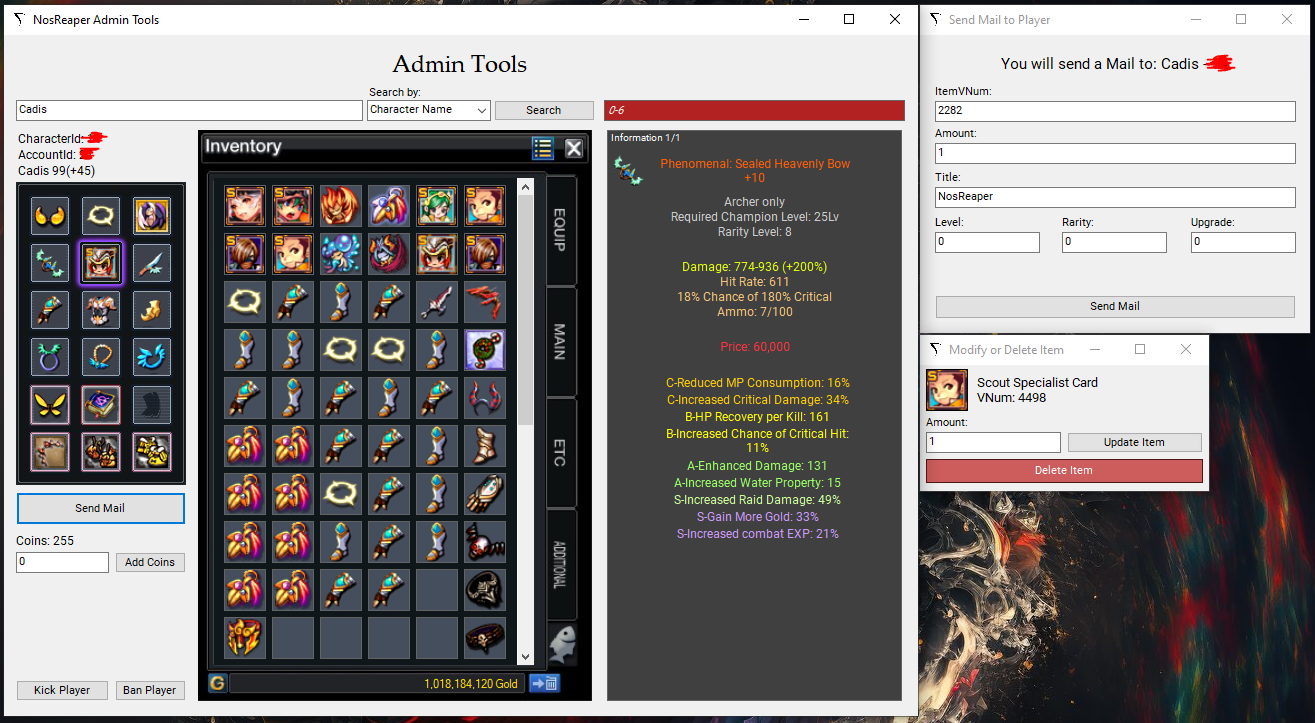
Task: Select the equipped blue flame bracelet slot
Action: click(x=152, y=357)
